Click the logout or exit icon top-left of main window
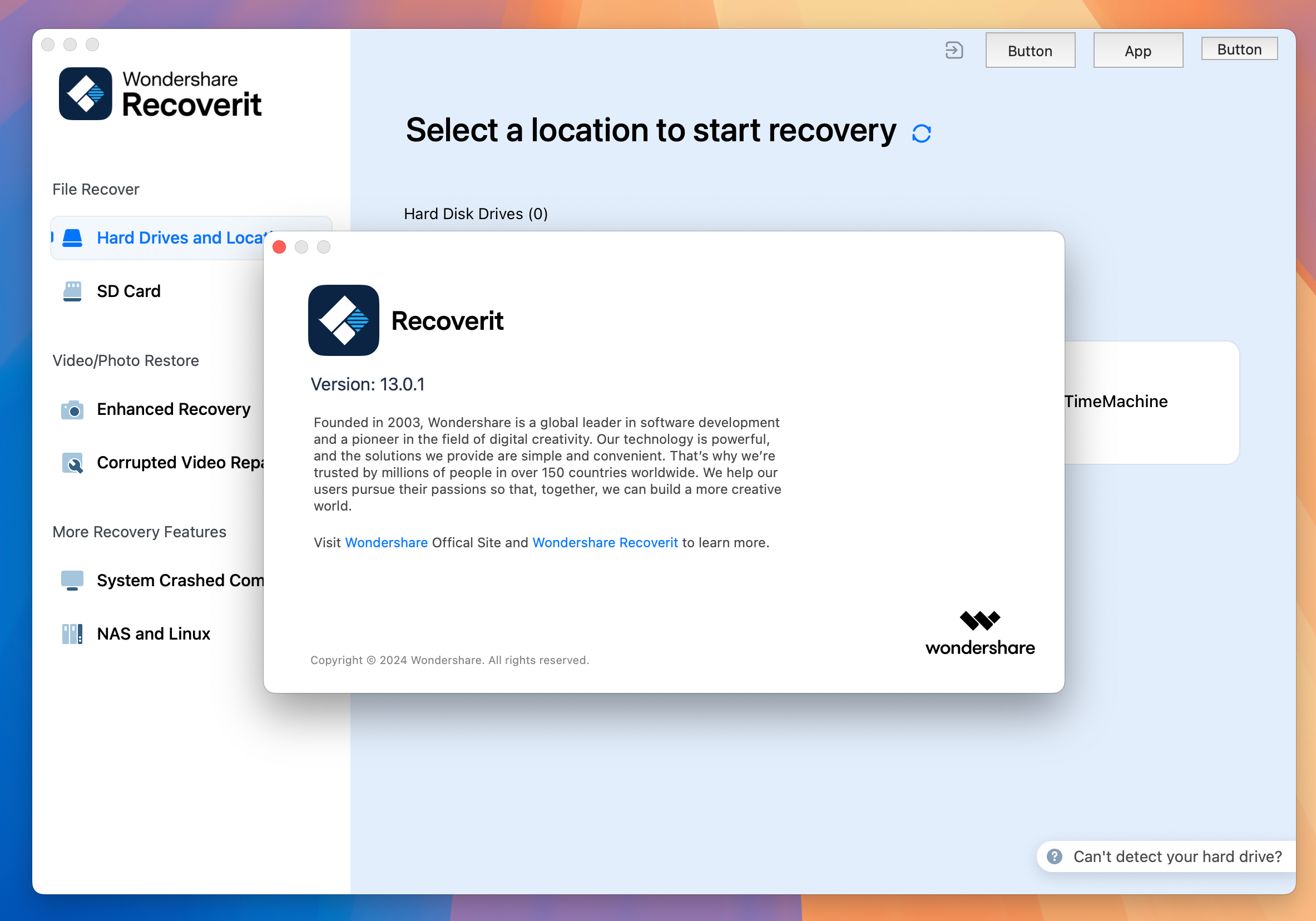The width and height of the screenshot is (1316, 921). point(955,50)
